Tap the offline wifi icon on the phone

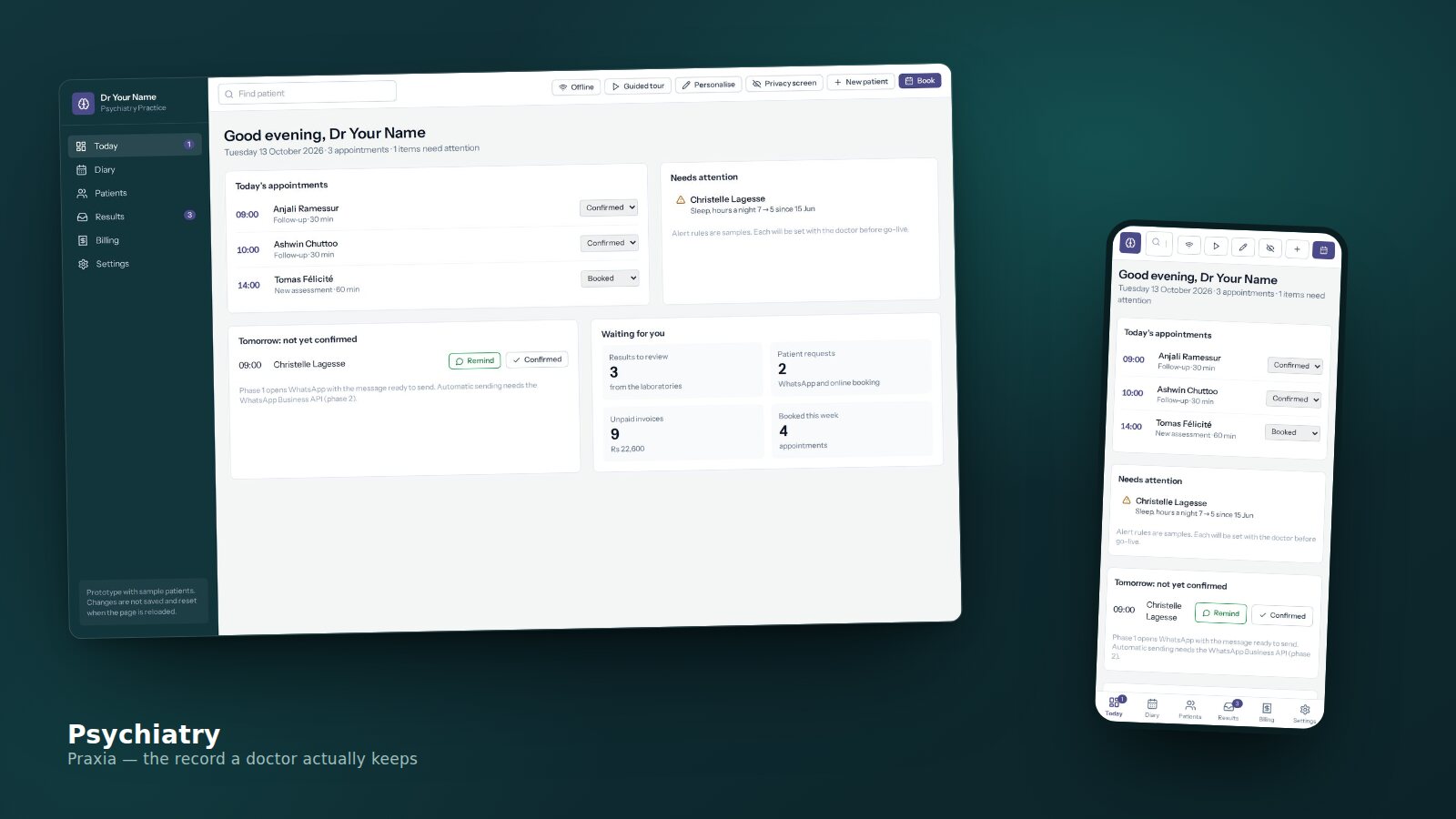[1189, 245]
